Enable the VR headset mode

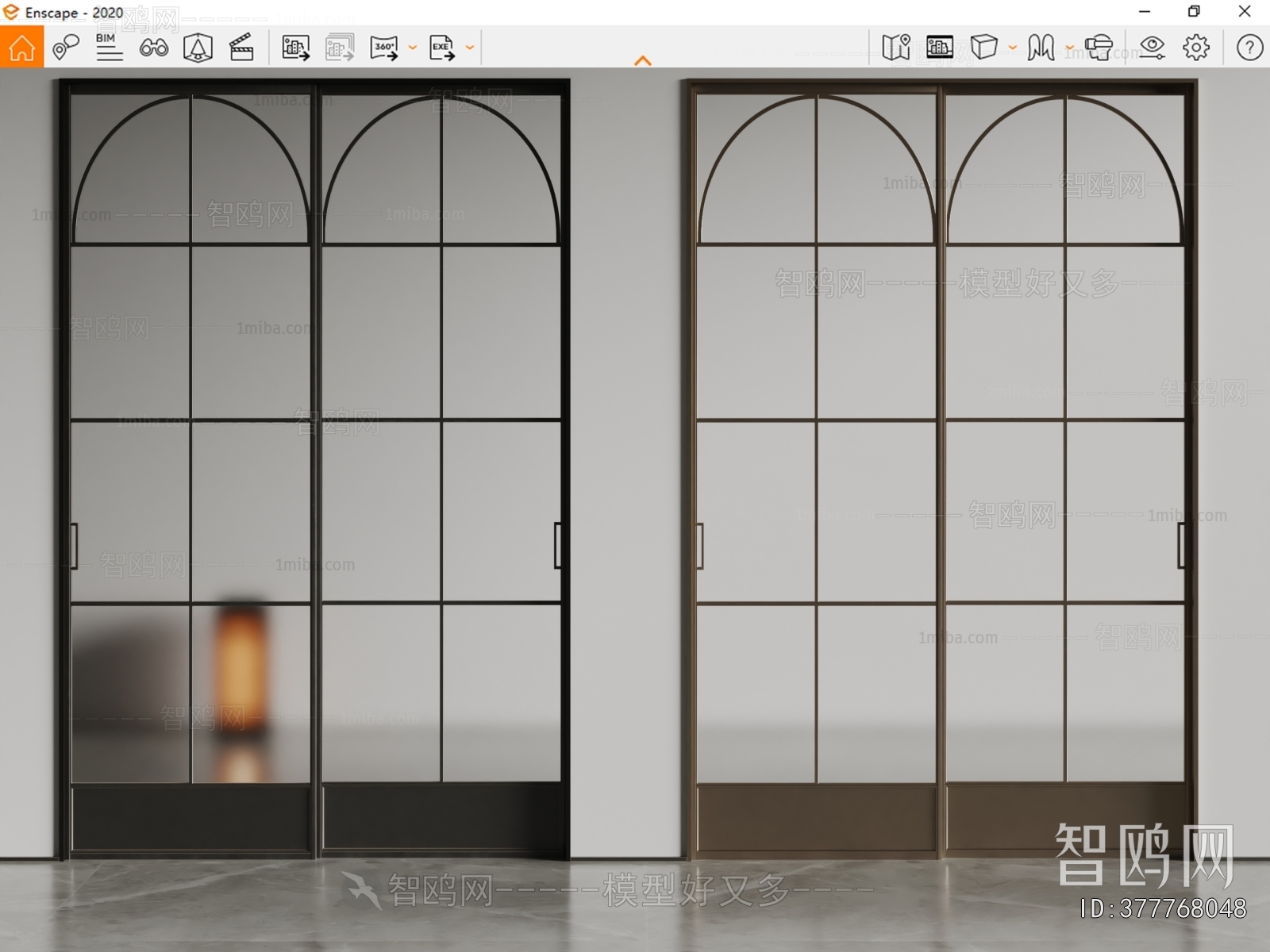click(1099, 48)
